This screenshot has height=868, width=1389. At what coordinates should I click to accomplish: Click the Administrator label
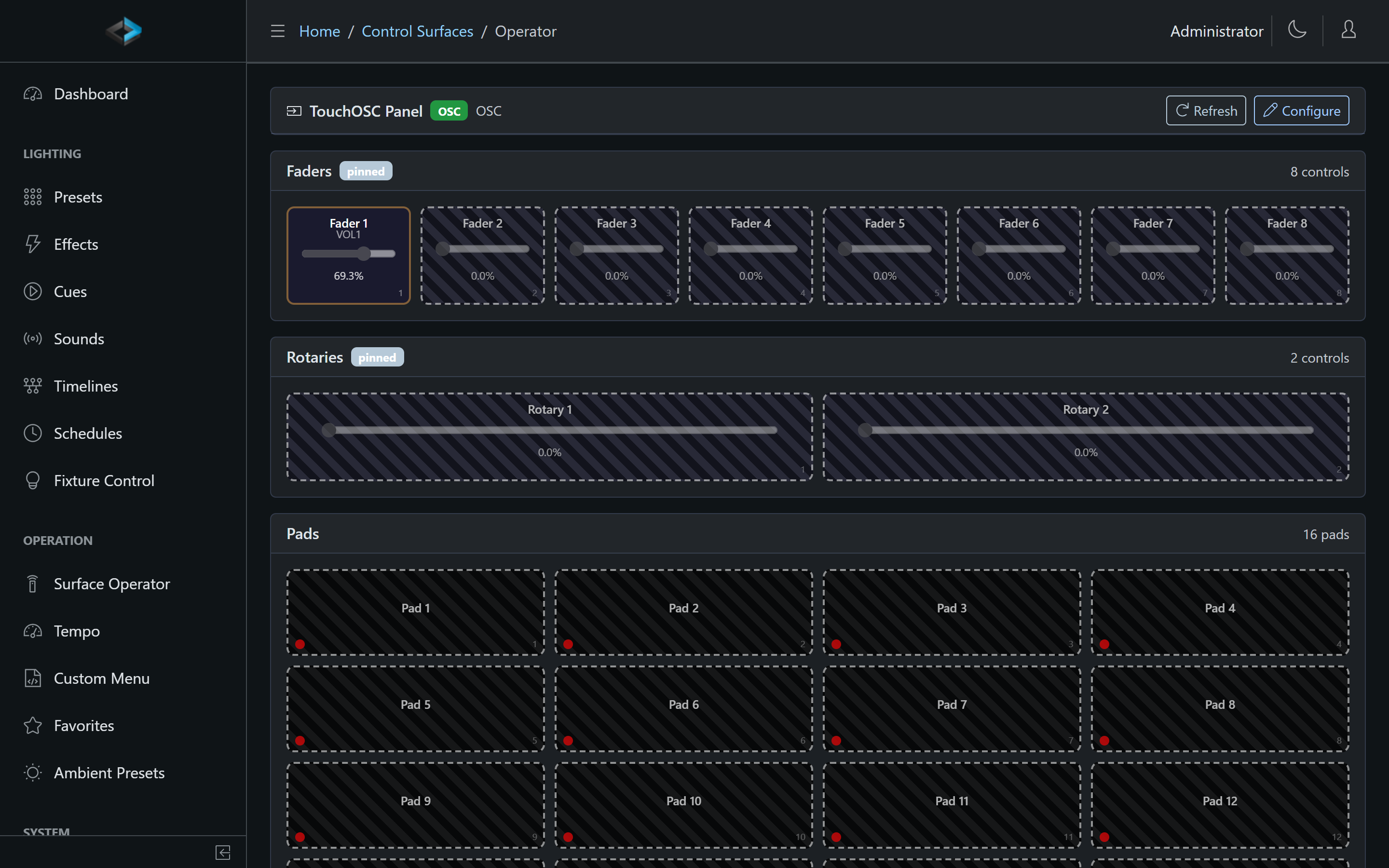1216,31
